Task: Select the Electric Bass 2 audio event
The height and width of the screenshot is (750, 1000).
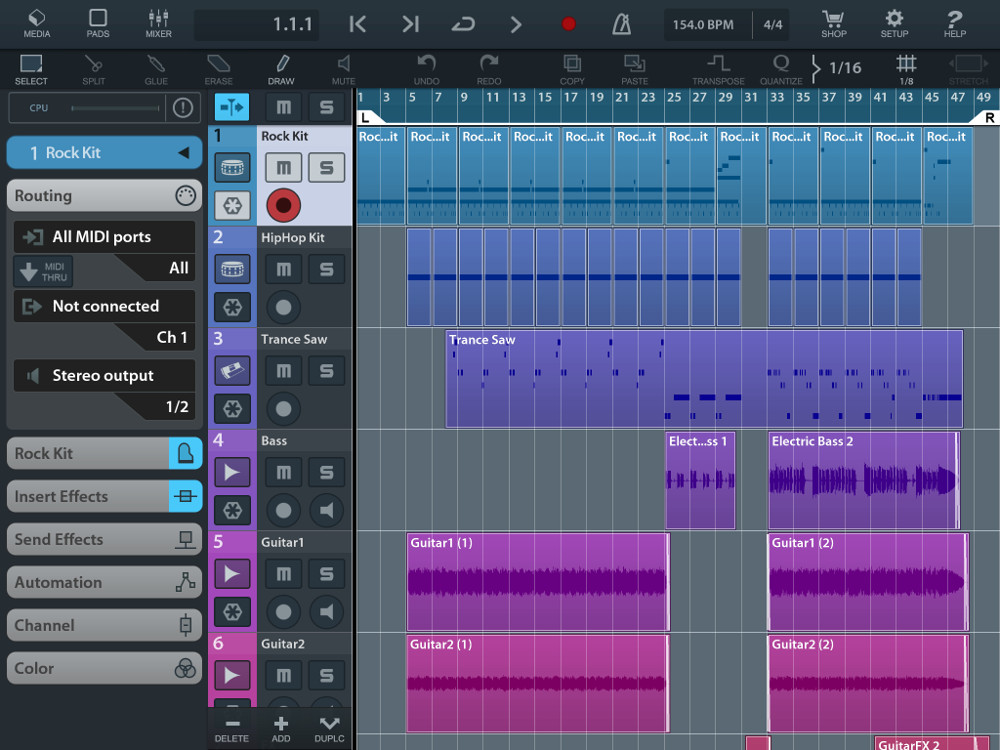Action: click(864, 480)
